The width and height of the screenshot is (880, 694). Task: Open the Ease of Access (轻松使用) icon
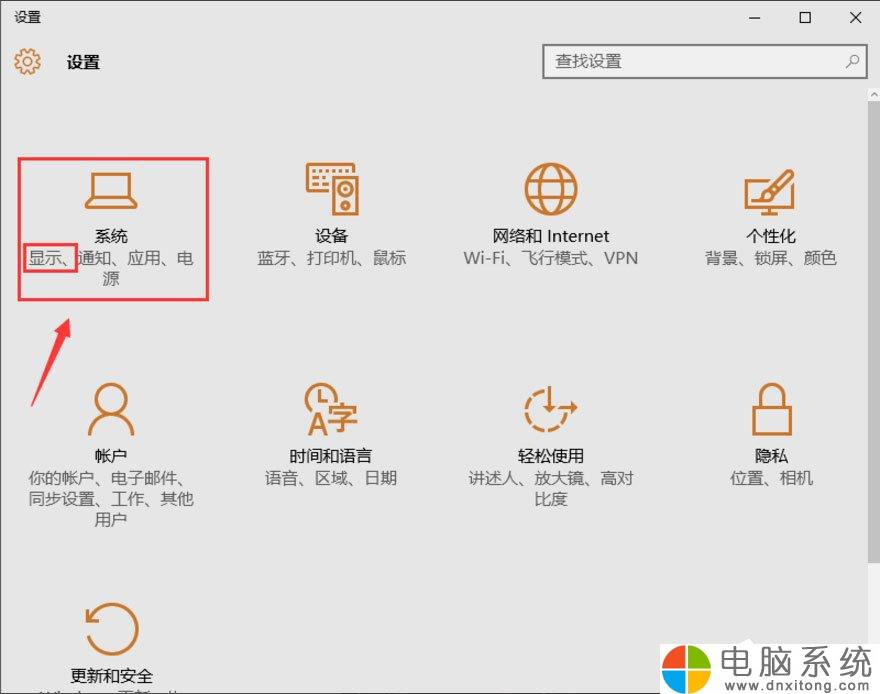point(551,409)
